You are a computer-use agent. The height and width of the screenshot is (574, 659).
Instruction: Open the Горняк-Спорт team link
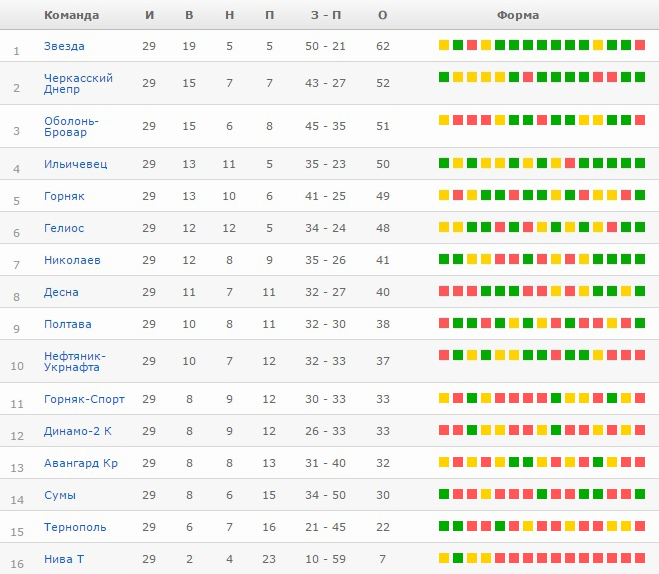click(84, 399)
